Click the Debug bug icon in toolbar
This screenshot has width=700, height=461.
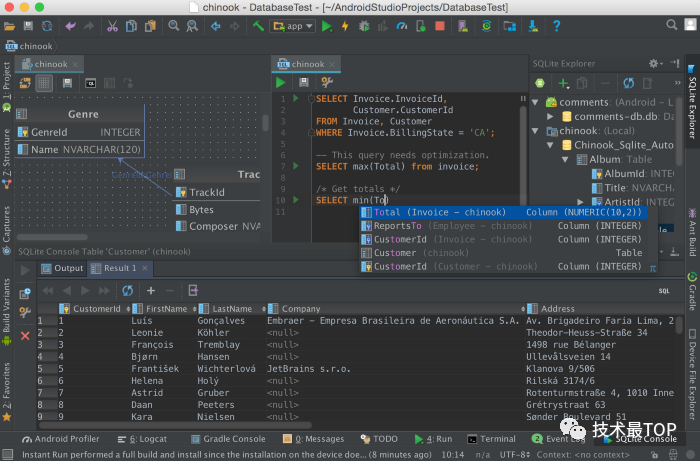point(364,26)
